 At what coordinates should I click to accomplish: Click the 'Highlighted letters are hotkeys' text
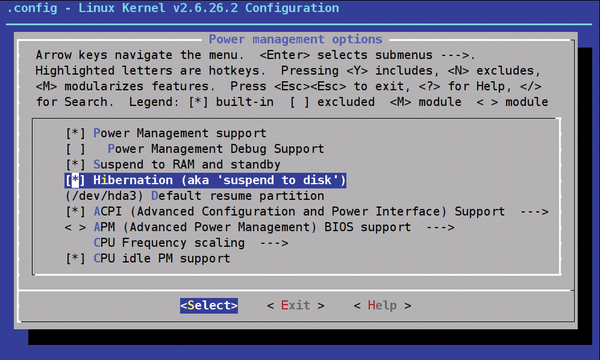point(150,71)
